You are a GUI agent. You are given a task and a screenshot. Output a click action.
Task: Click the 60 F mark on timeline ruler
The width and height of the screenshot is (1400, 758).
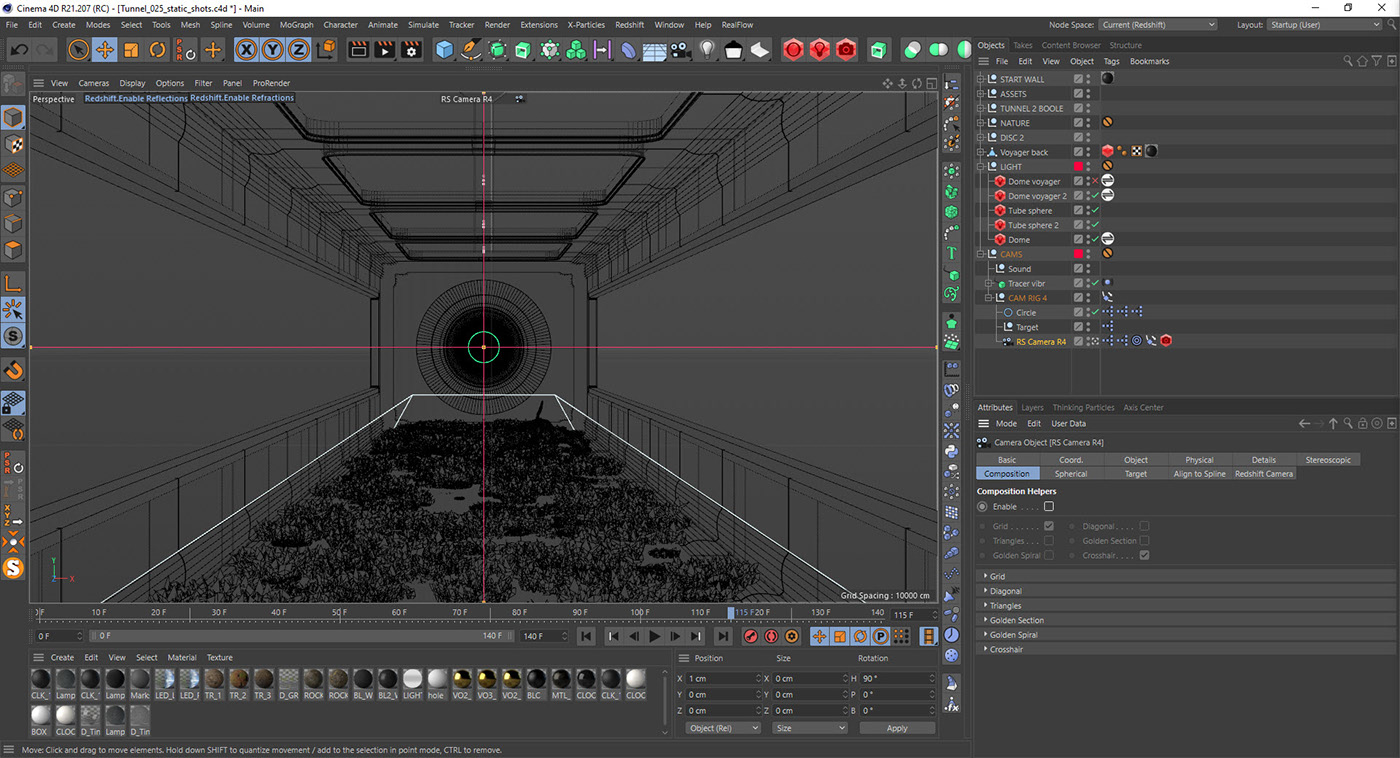click(399, 612)
